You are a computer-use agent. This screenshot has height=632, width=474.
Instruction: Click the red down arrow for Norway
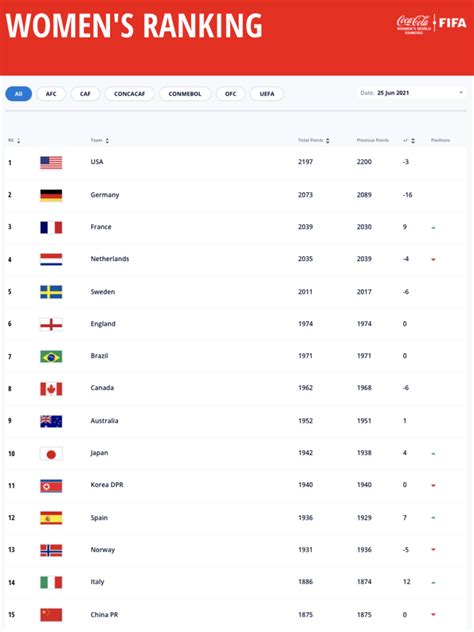click(433, 549)
